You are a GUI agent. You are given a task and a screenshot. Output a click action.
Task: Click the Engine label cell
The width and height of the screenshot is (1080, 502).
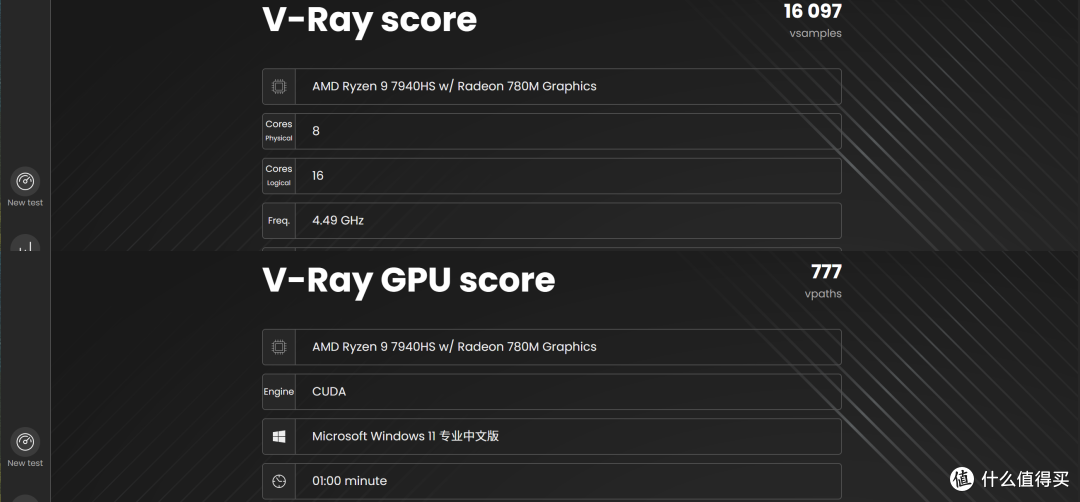279,392
